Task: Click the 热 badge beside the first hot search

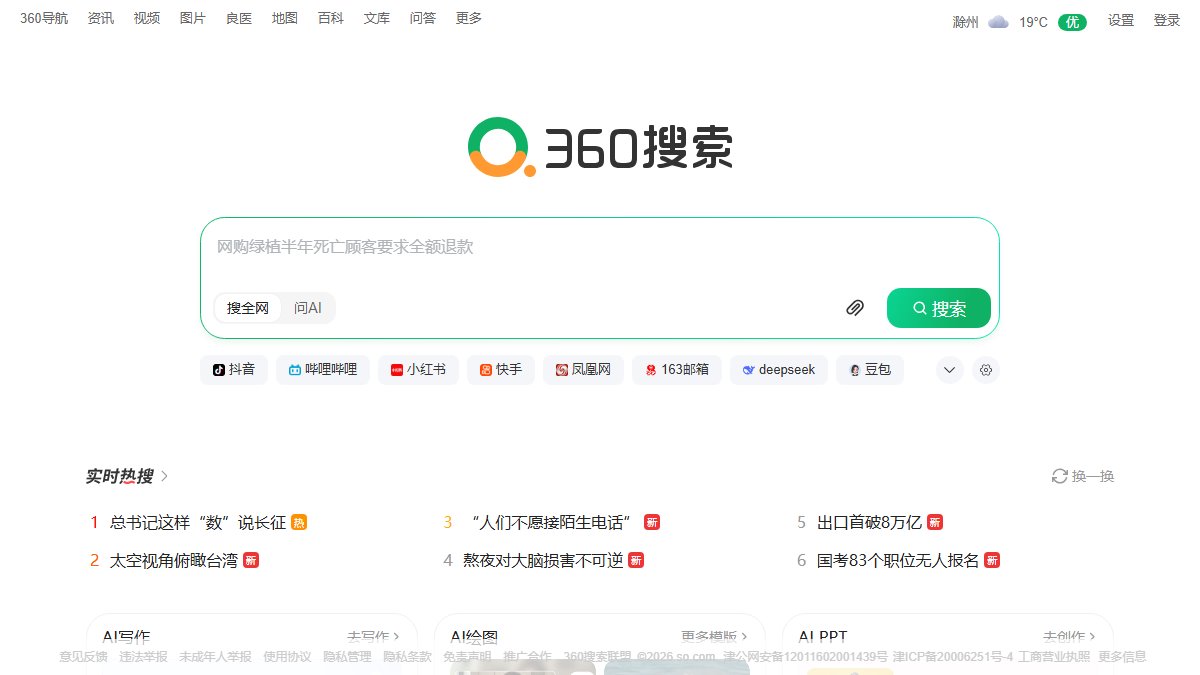Action: coord(299,522)
